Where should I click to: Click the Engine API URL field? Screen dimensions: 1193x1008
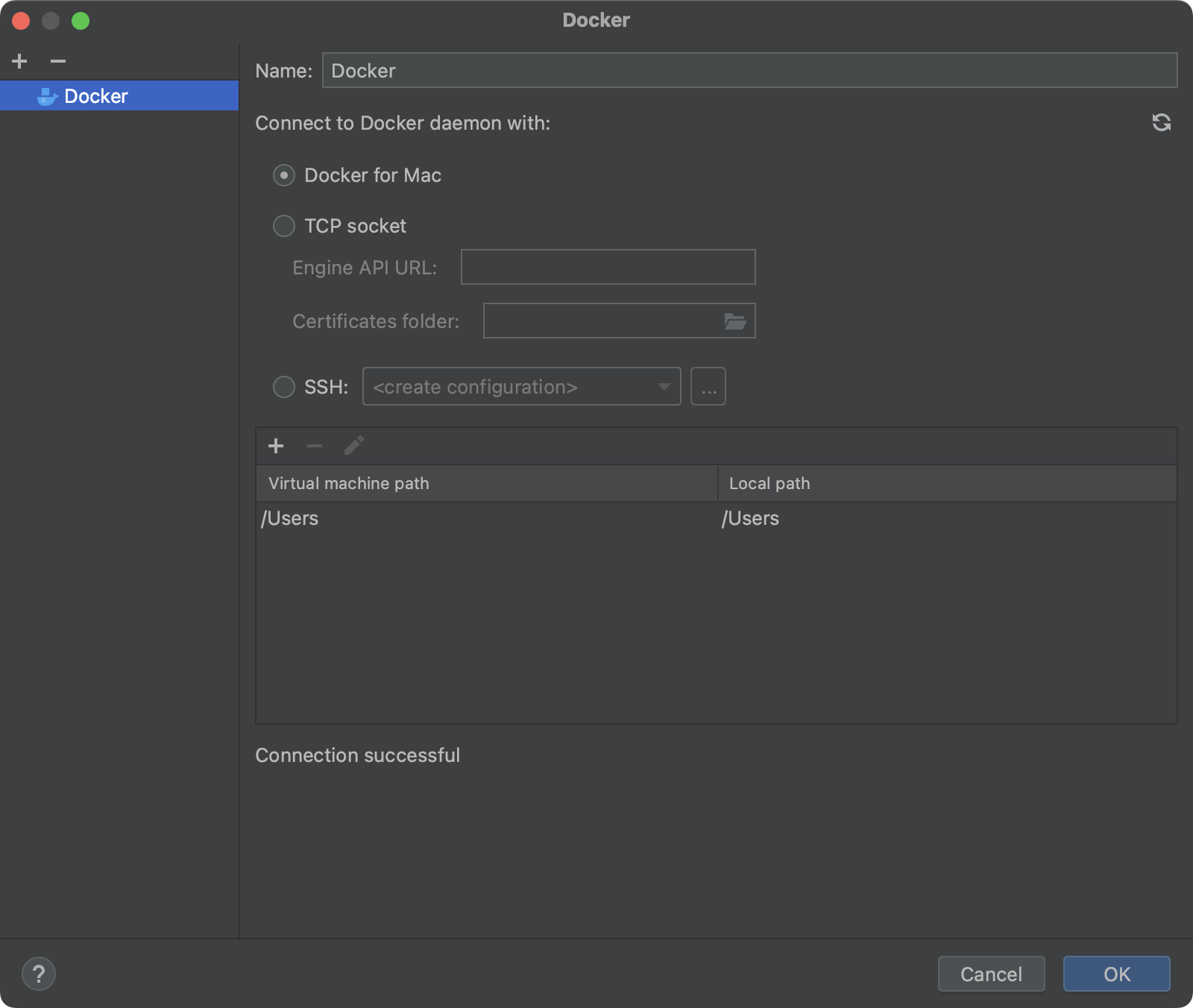click(x=608, y=267)
